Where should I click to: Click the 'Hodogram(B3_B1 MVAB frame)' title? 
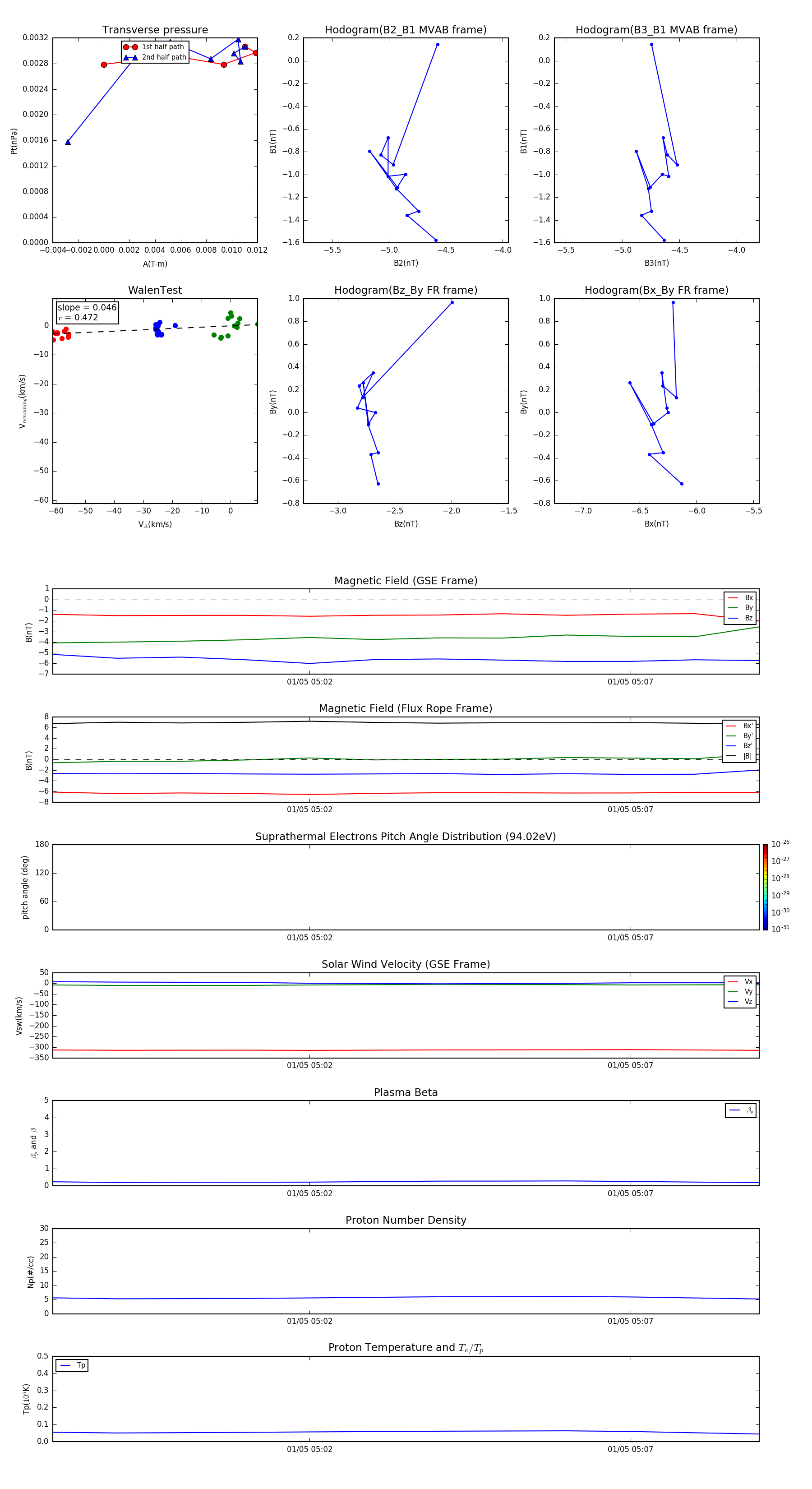(x=656, y=29)
